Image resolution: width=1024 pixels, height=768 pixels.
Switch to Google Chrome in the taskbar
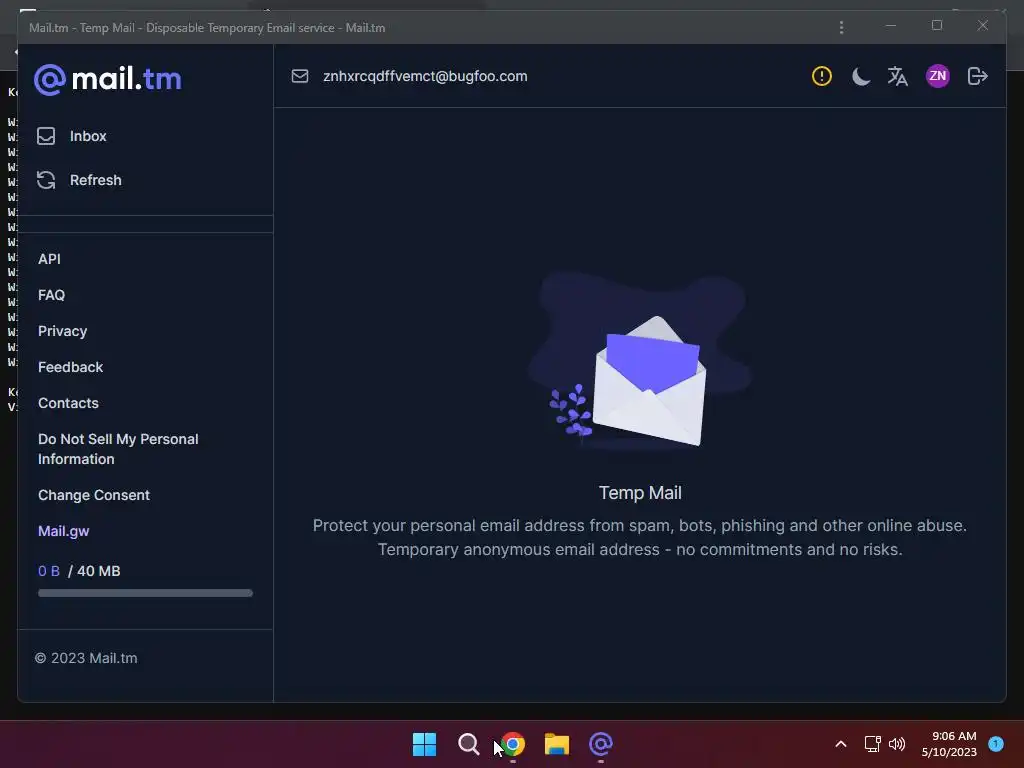[x=513, y=744]
